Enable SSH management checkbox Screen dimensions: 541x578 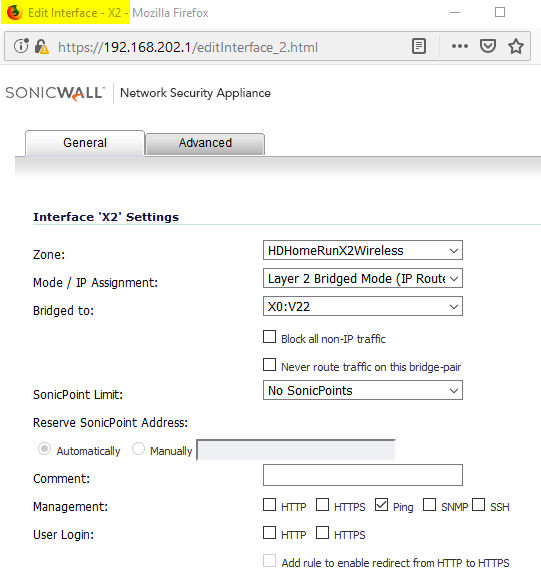[478, 505]
